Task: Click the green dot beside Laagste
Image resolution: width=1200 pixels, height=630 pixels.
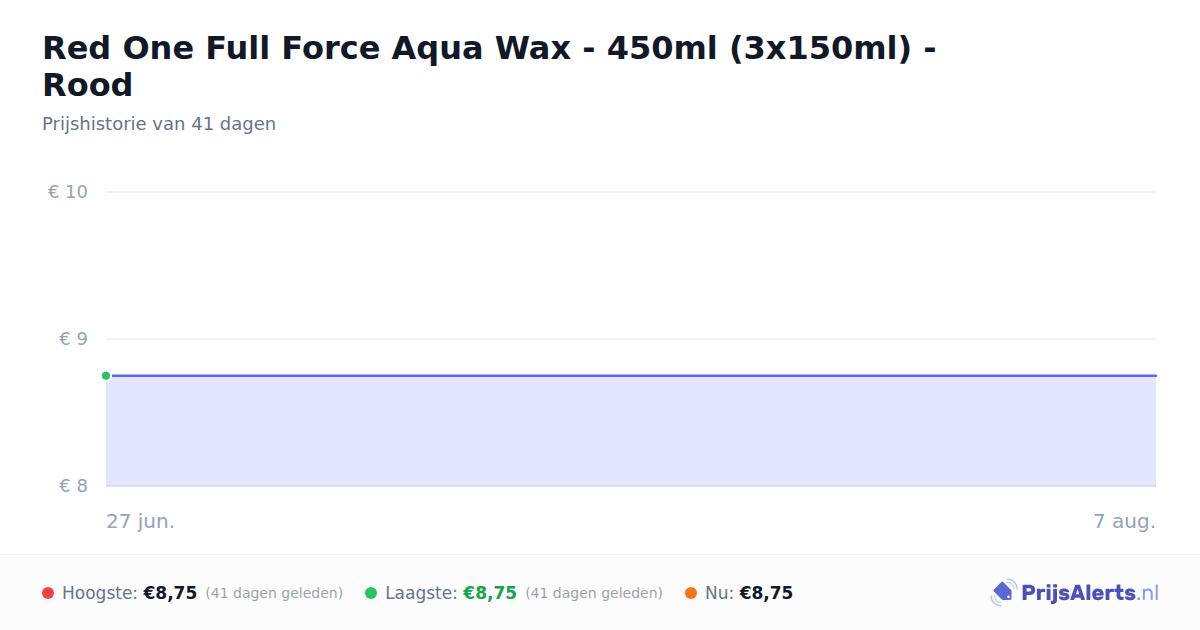Action: pyautogui.click(x=371, y=593)
